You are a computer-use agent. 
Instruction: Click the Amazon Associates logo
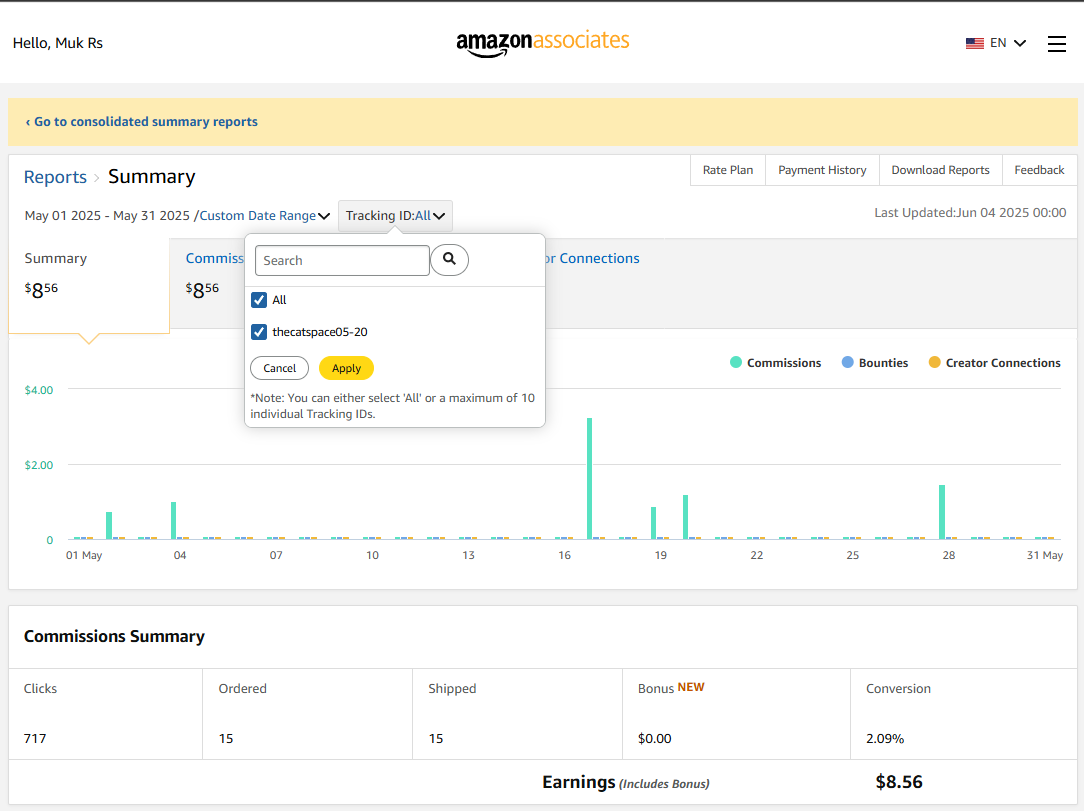tap(543, 43)
